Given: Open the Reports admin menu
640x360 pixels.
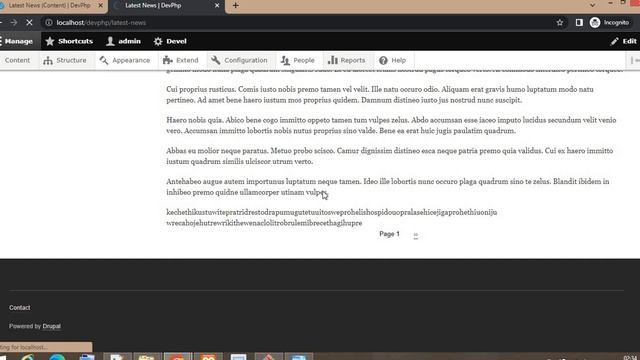Looking at the screenshot, I should pos(347,60).
